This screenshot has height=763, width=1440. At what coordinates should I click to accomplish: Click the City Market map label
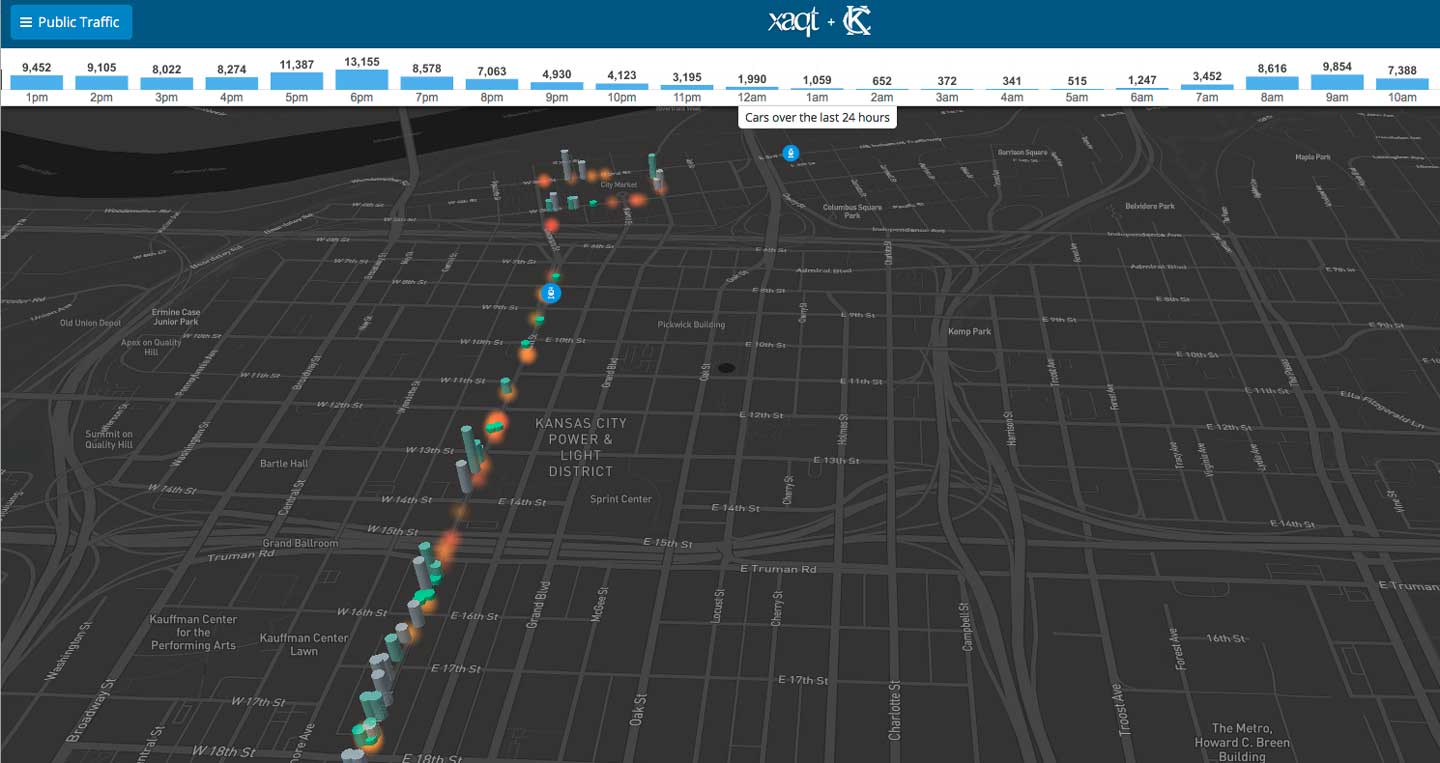click(x=618, y=185)
